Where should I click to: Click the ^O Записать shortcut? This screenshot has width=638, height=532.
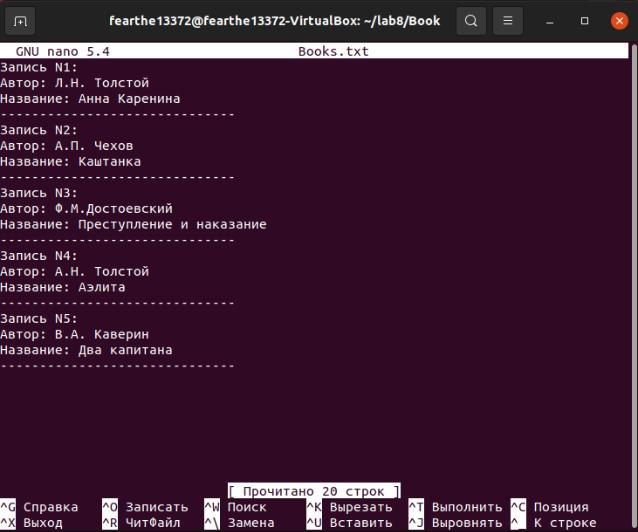coord(145,507)
